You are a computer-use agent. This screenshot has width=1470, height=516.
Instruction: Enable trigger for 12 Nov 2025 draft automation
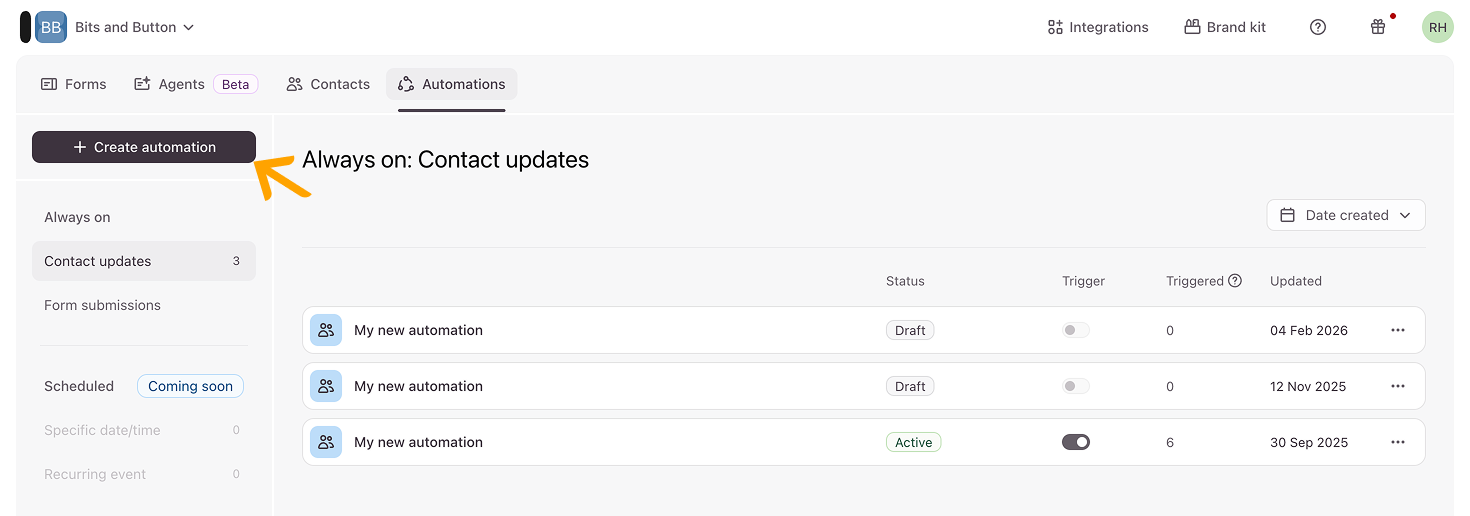pos(1076,386)
